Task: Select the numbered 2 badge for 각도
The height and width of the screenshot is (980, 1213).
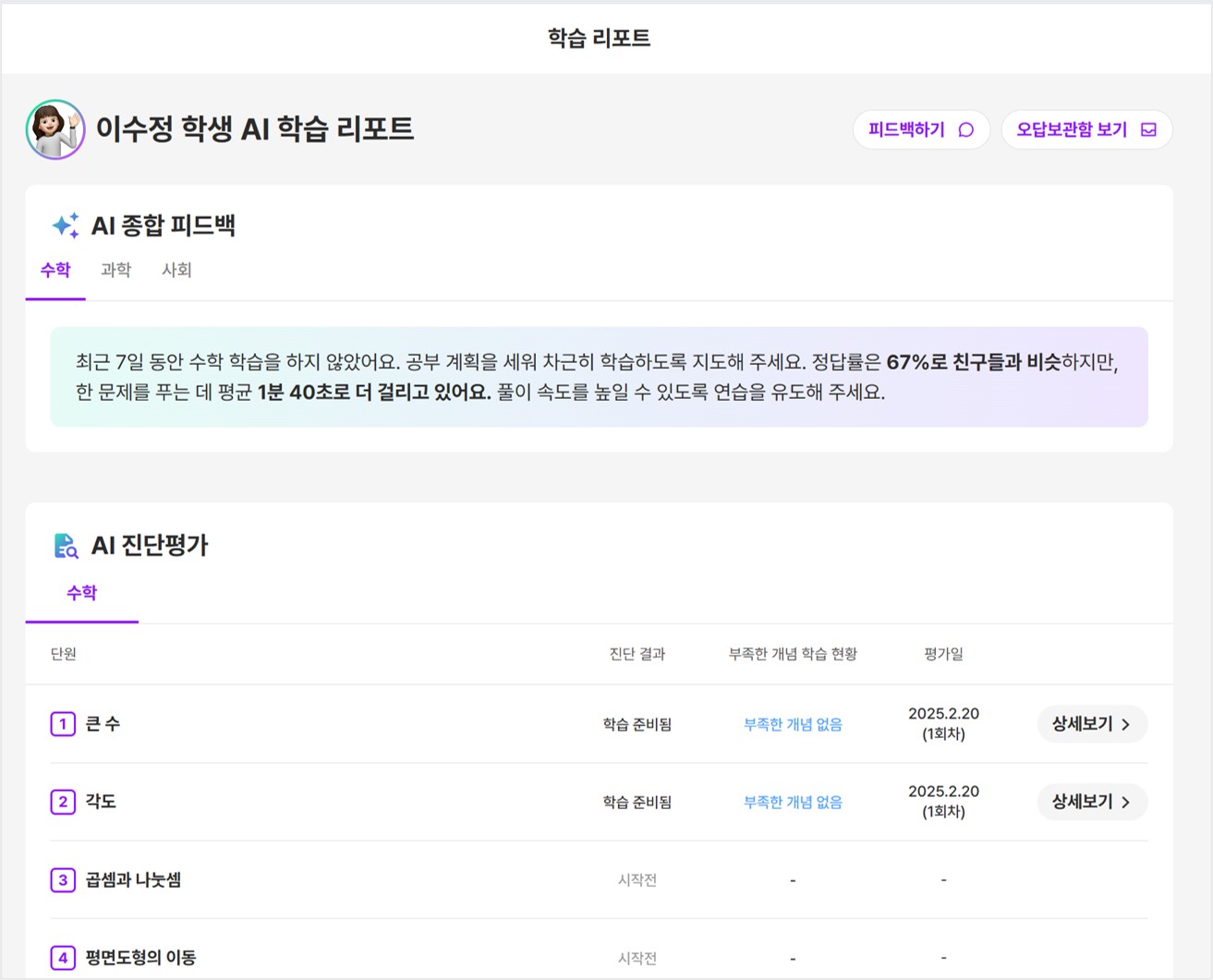Action: coord(63,802)
